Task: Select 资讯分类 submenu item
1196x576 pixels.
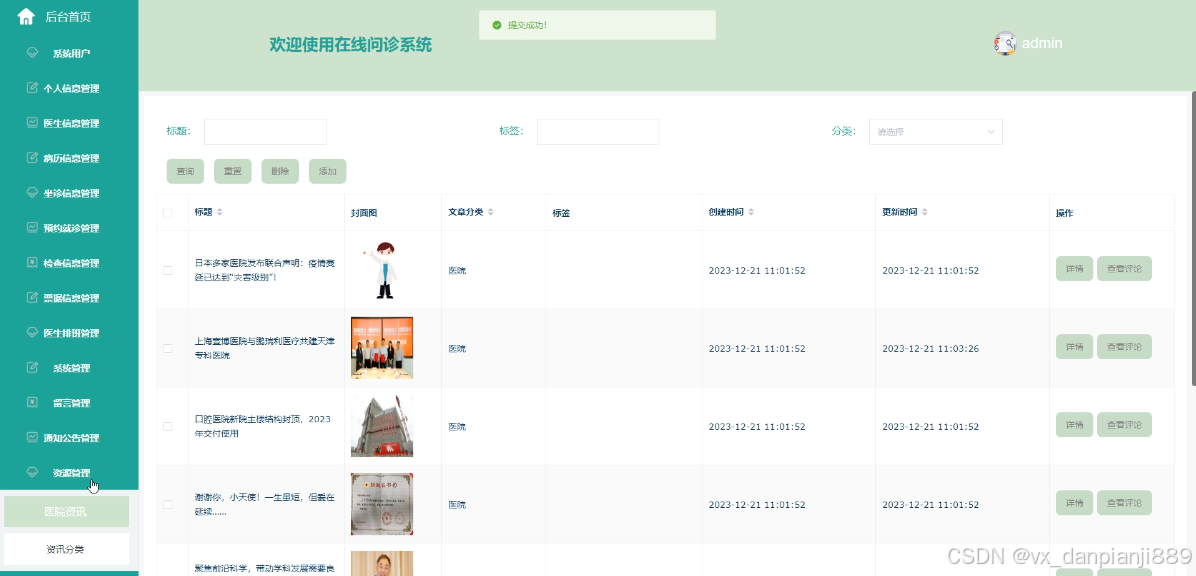Action: (66, 549)
